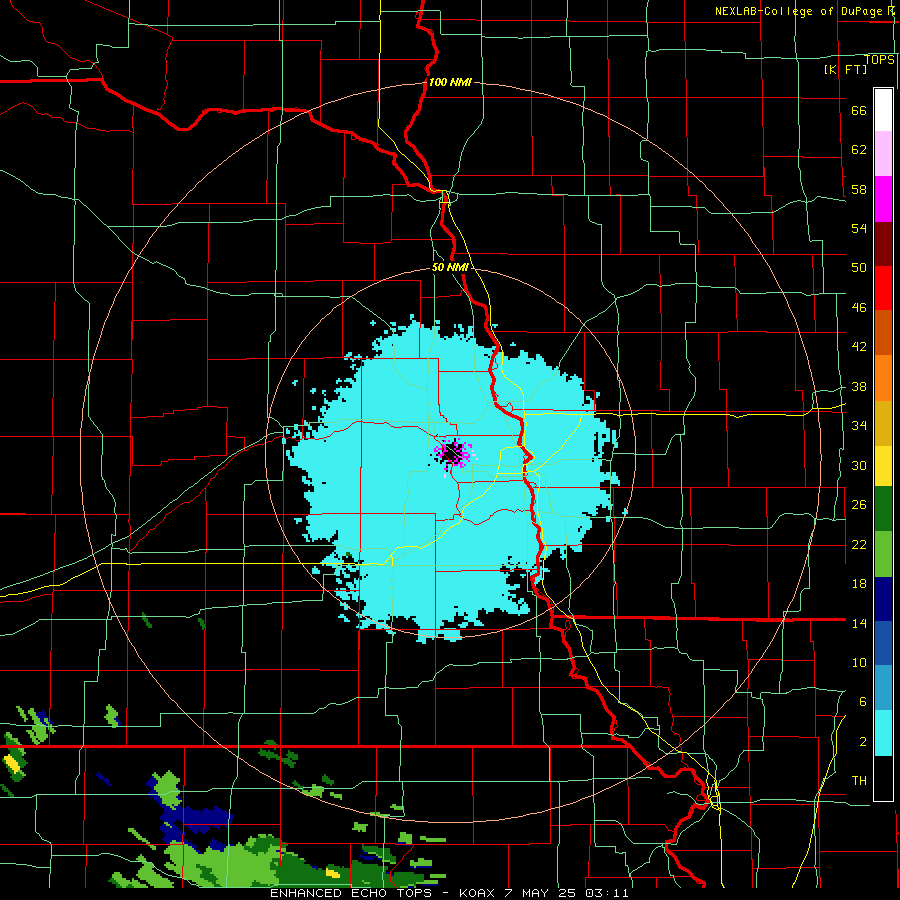The width and height of the screenshot is (900, 900).
Task: Click the maroon legend swatch
Action: (883, 243)
